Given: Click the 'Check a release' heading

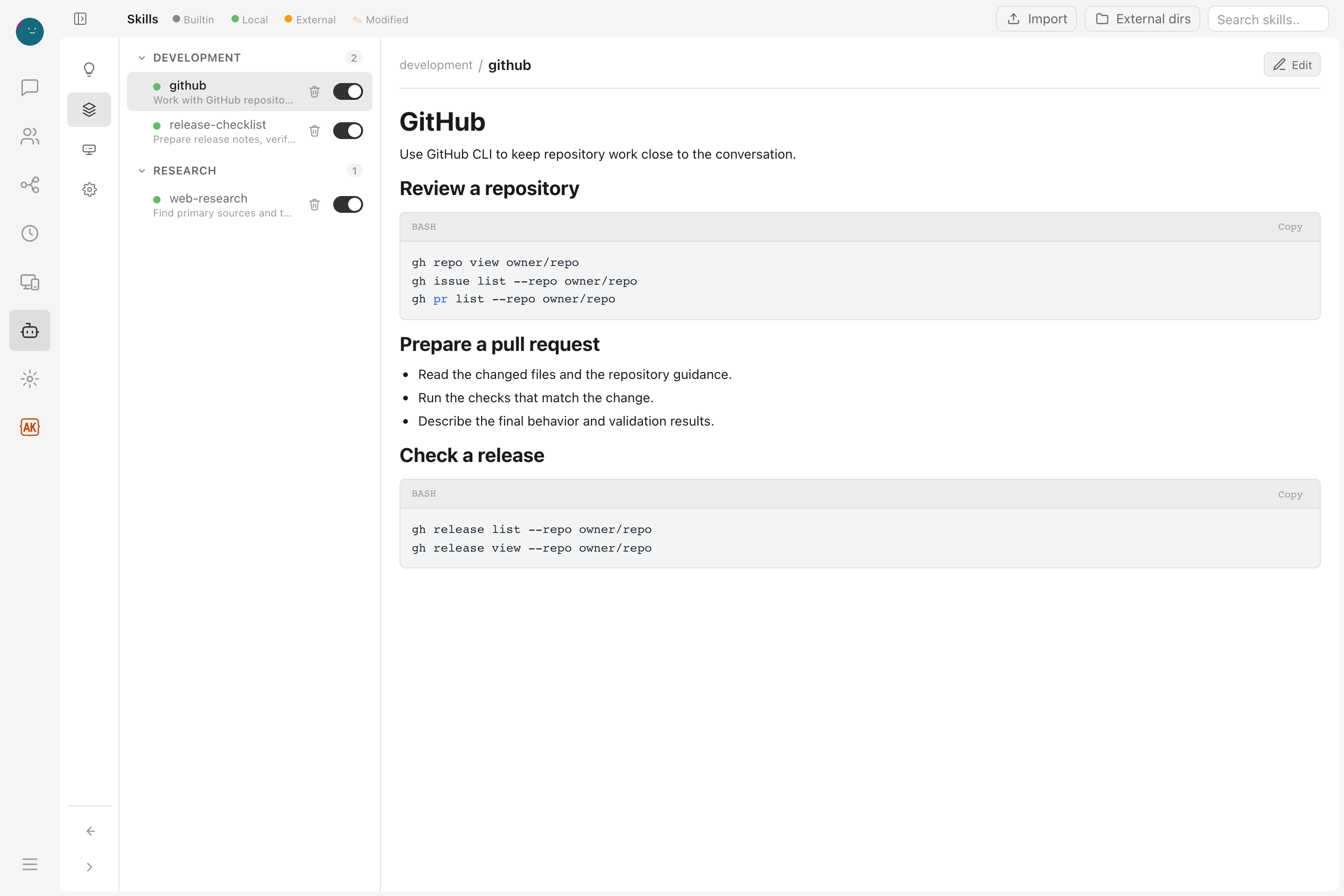Looking at the screenshot, I should [x=471, y=455].
